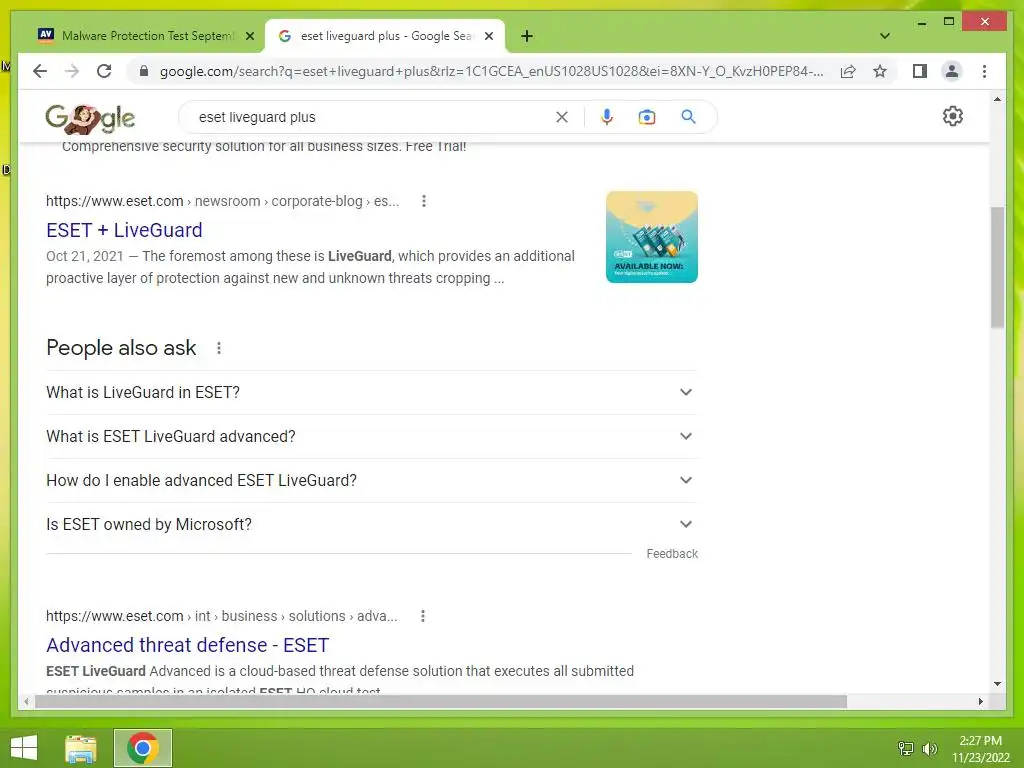The height and width of the screenshot is (768, 1024).
Task: Go back to previous page
Action: 40,71
